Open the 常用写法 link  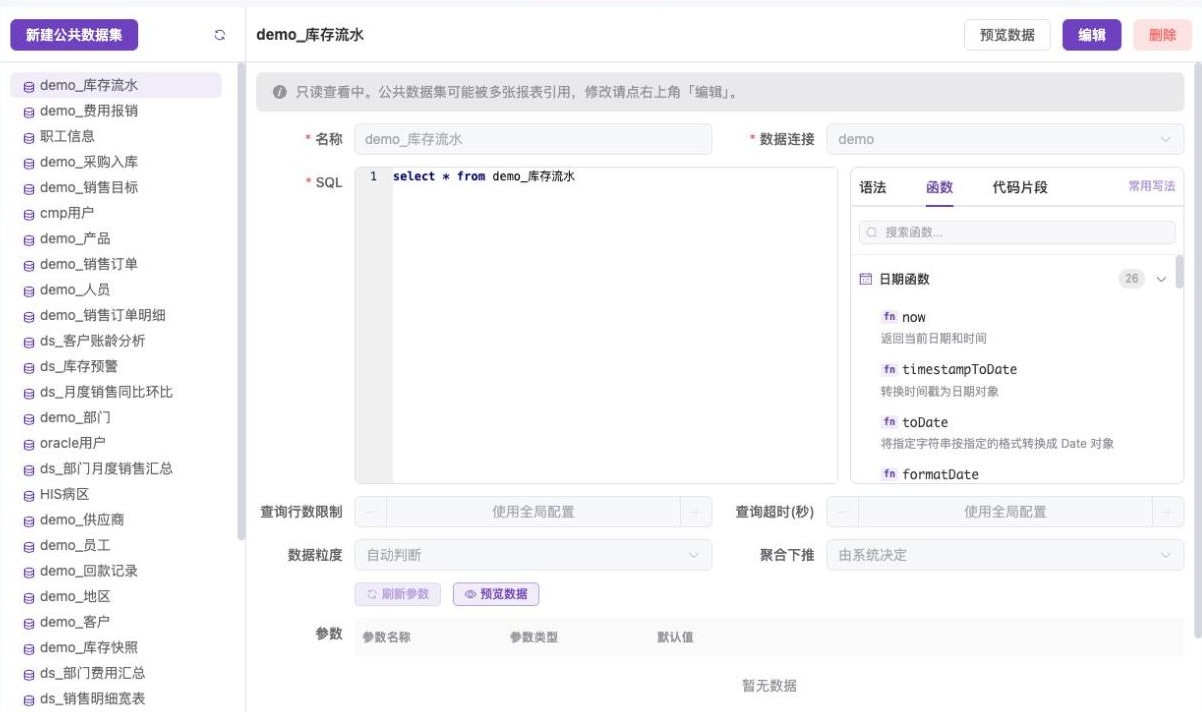pos(1152,186)
